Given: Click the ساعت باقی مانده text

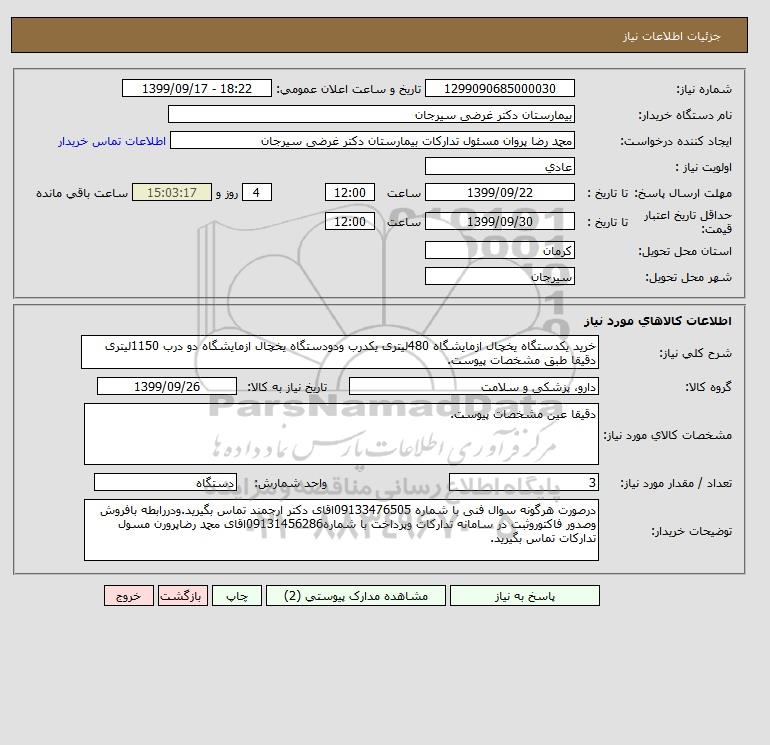Looking at the screenshot, I should click(x=82, y=193).
